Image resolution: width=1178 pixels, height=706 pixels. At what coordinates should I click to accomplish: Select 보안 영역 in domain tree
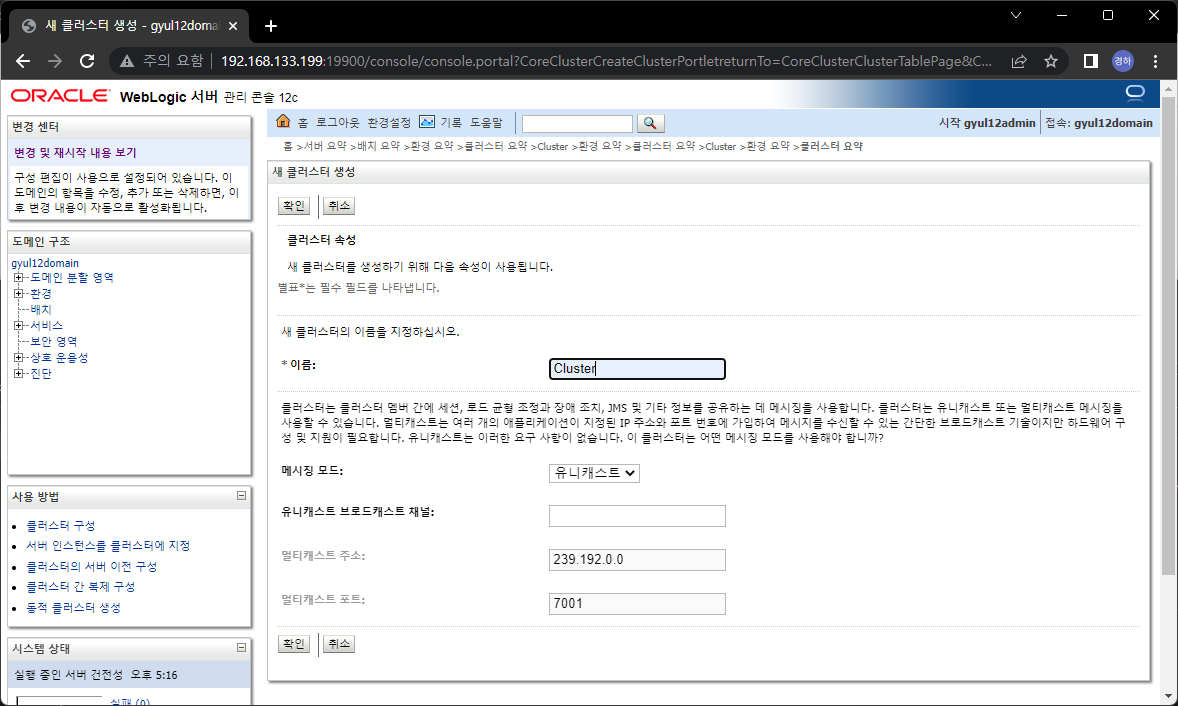click(x=53, y=341)
